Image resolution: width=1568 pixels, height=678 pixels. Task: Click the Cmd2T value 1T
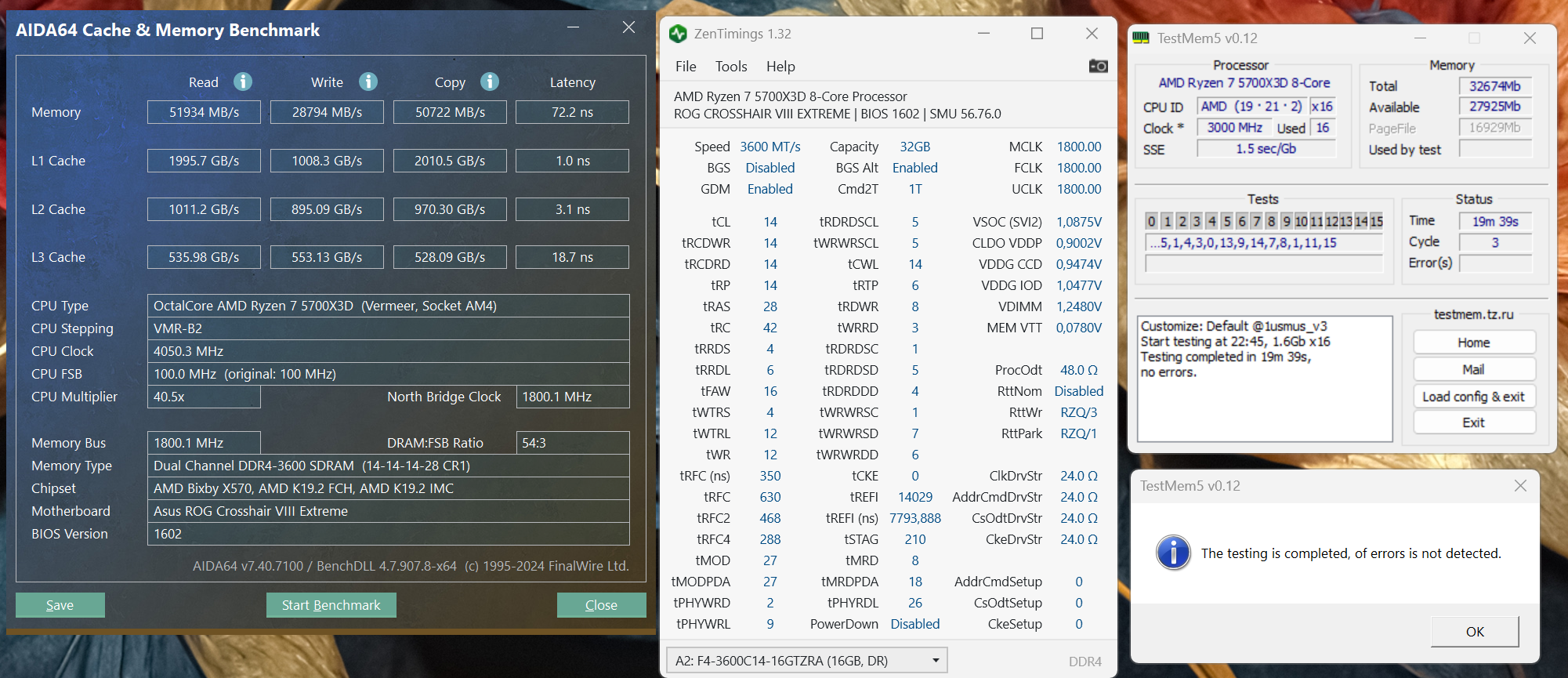915,189
